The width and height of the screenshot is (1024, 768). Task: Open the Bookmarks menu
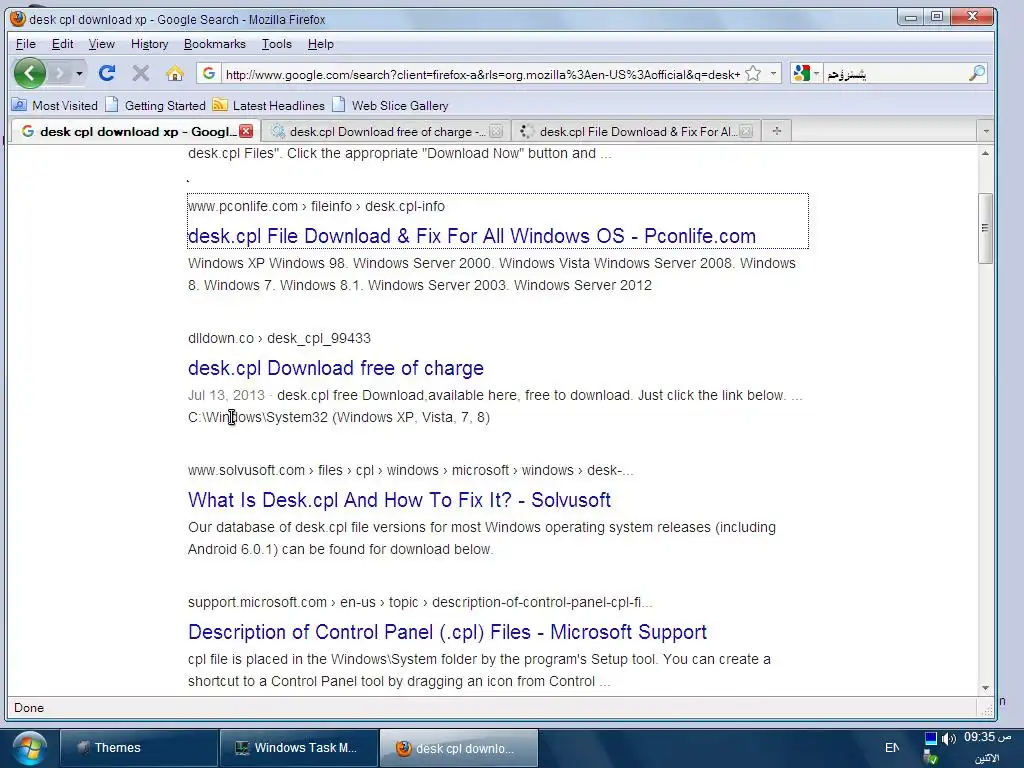[215, 44]
